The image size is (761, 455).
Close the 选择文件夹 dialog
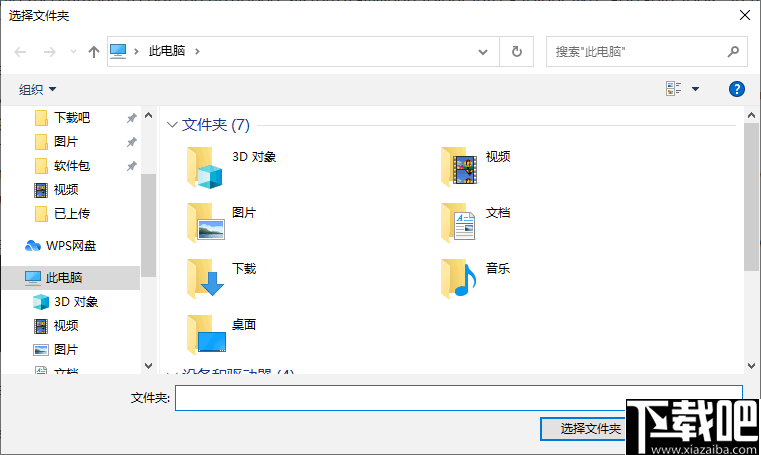pyautogui.click(x=744, y=16)
